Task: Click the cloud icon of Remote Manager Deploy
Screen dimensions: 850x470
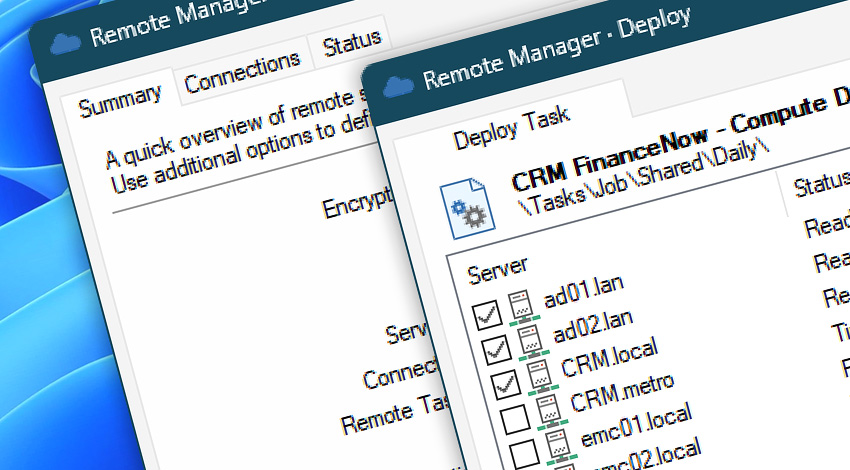Action: click(399, 87)
